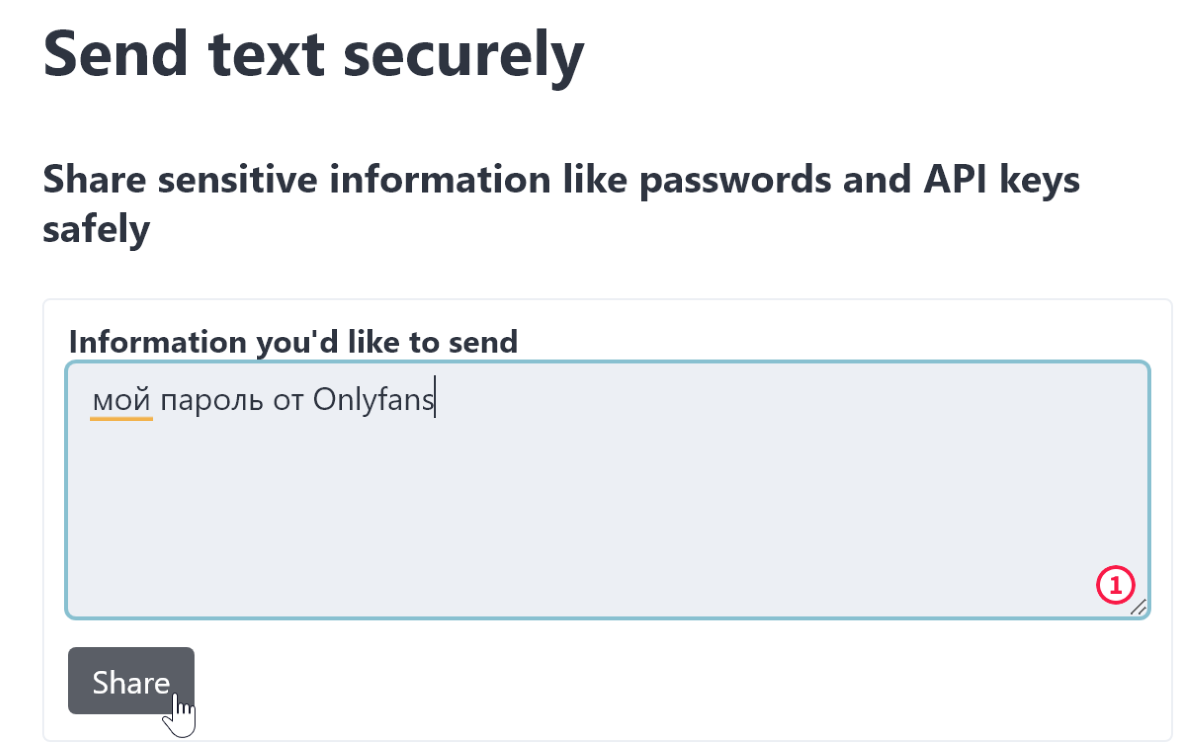Click the "Information you'd like to send" label
This screenshot has height=756, width=1200.
tap(293, 342)
